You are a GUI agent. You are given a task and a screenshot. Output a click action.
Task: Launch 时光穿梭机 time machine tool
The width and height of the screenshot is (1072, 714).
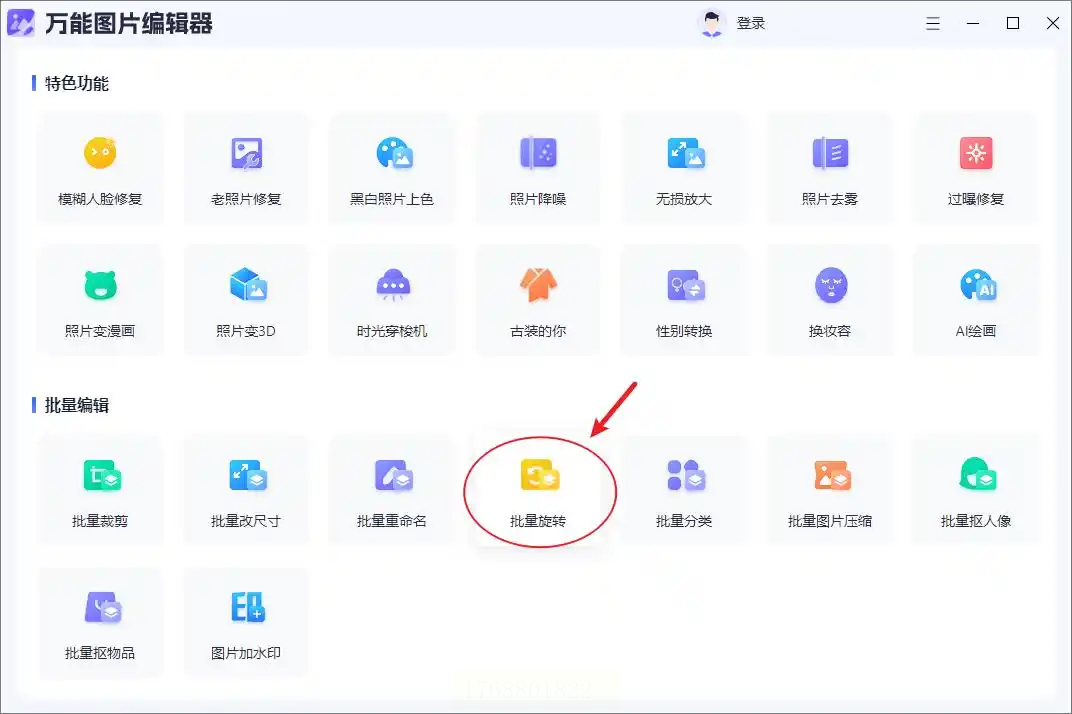tap(392, 300)
